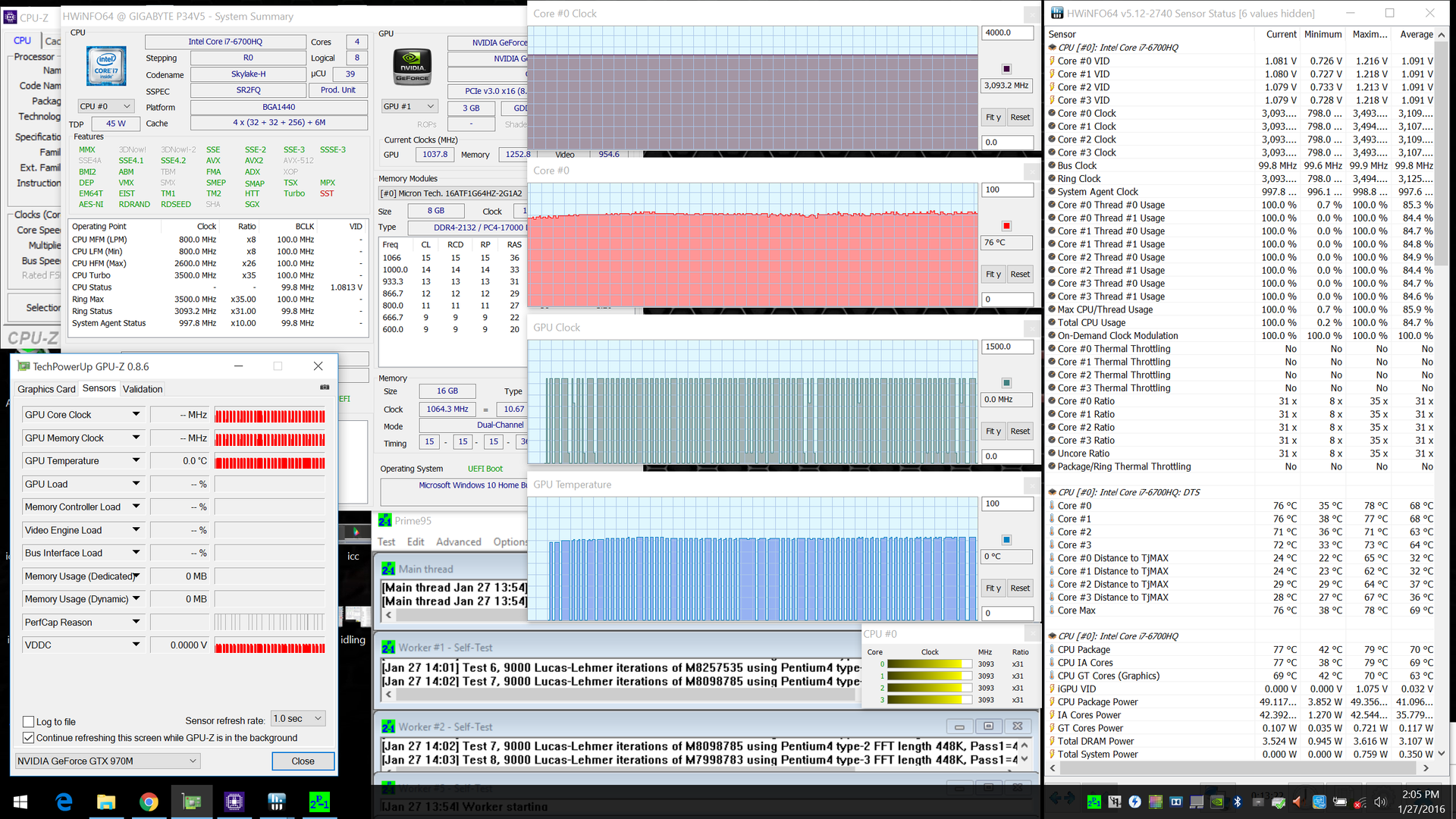
Task: Click Fit y in GPU Clock graph
Action: click(993, 431)
